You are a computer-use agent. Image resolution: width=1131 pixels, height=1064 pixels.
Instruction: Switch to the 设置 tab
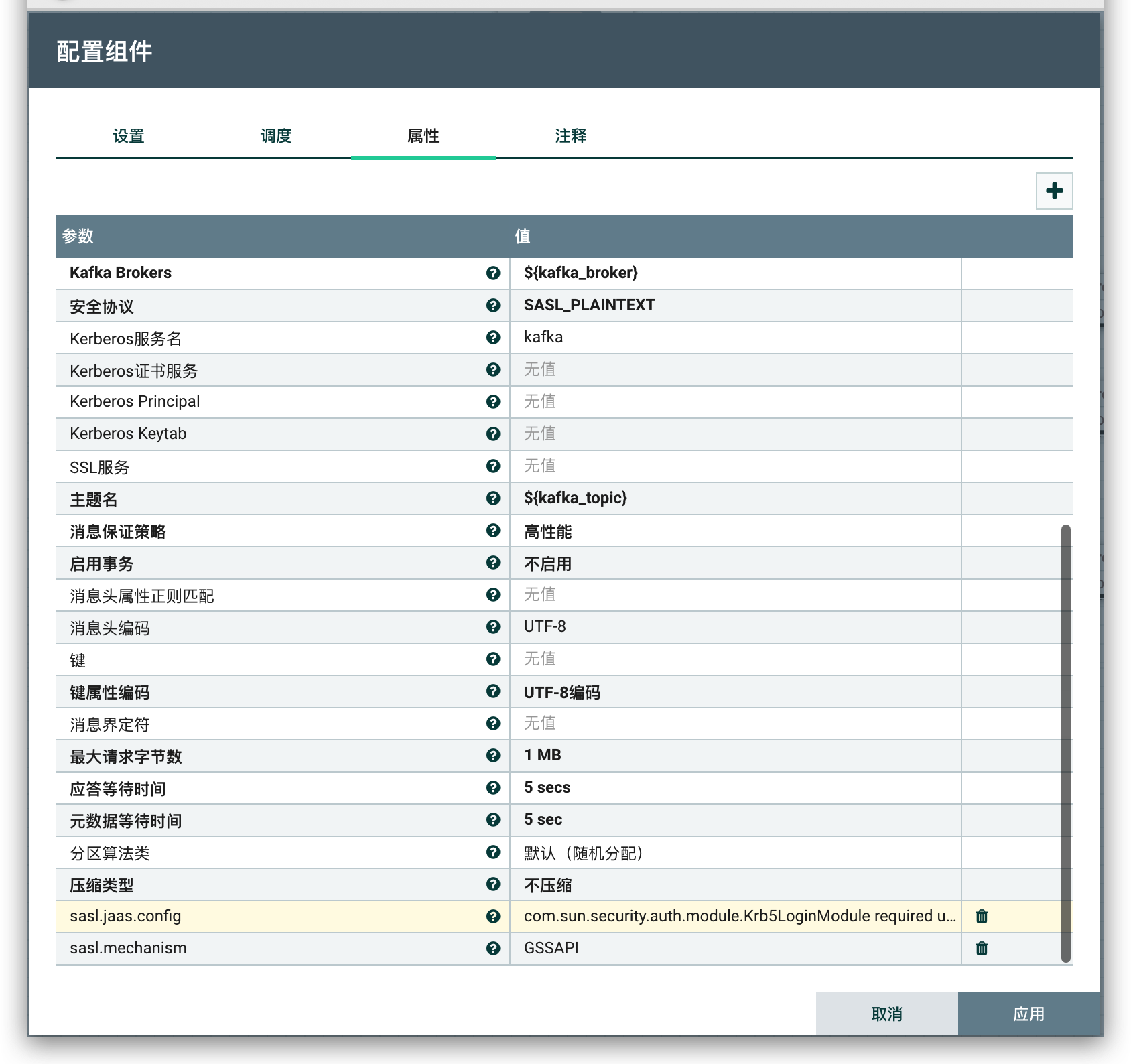[x=129, y=136]
